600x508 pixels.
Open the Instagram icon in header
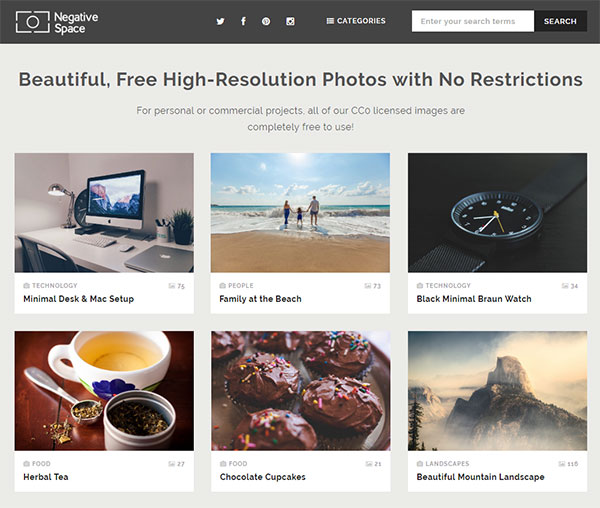coord(290,21)
